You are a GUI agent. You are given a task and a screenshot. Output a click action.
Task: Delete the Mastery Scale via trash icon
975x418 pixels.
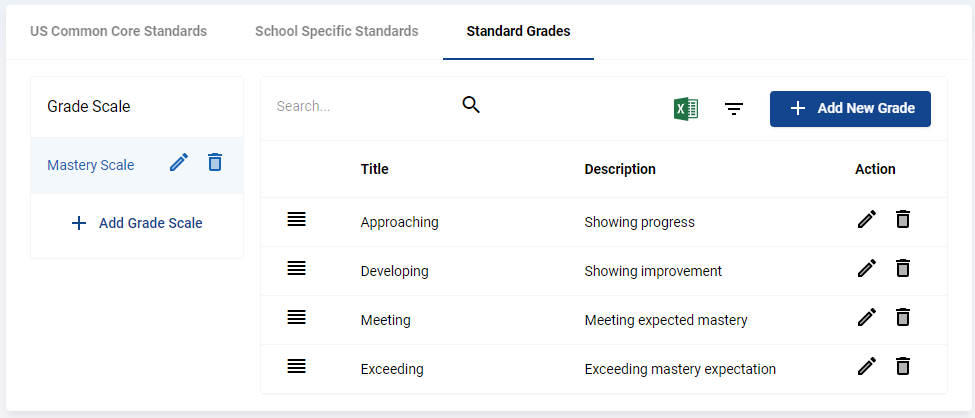215,162
